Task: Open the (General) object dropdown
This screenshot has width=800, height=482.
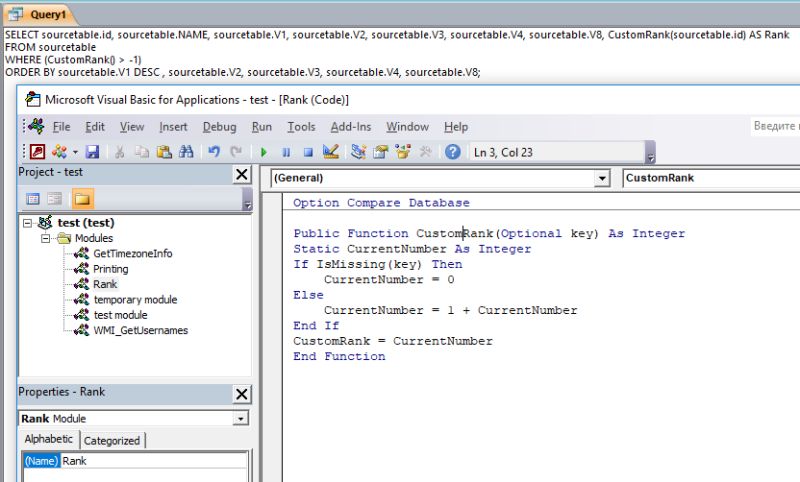Action: (602, 179)
